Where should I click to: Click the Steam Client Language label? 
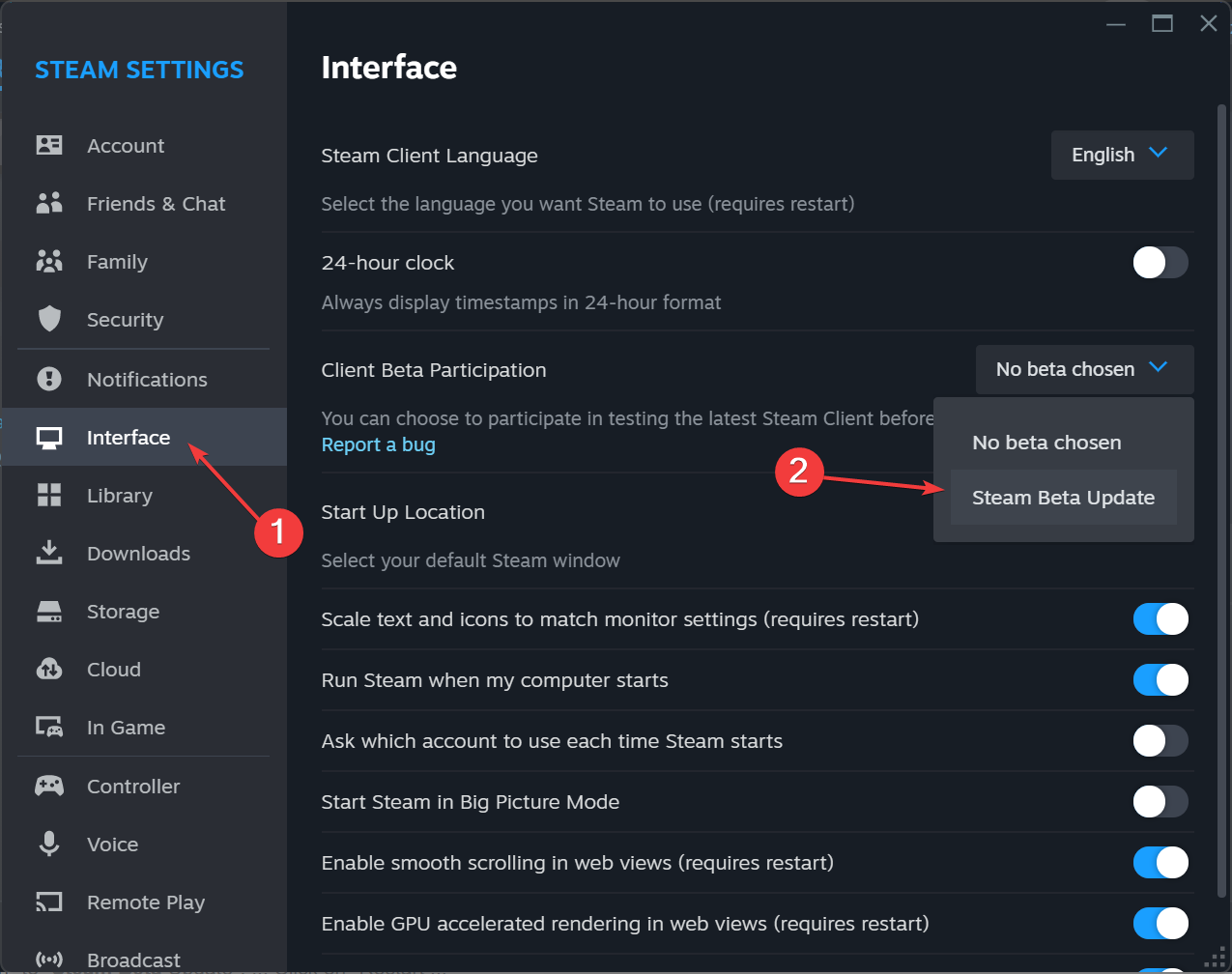[429, 156]
